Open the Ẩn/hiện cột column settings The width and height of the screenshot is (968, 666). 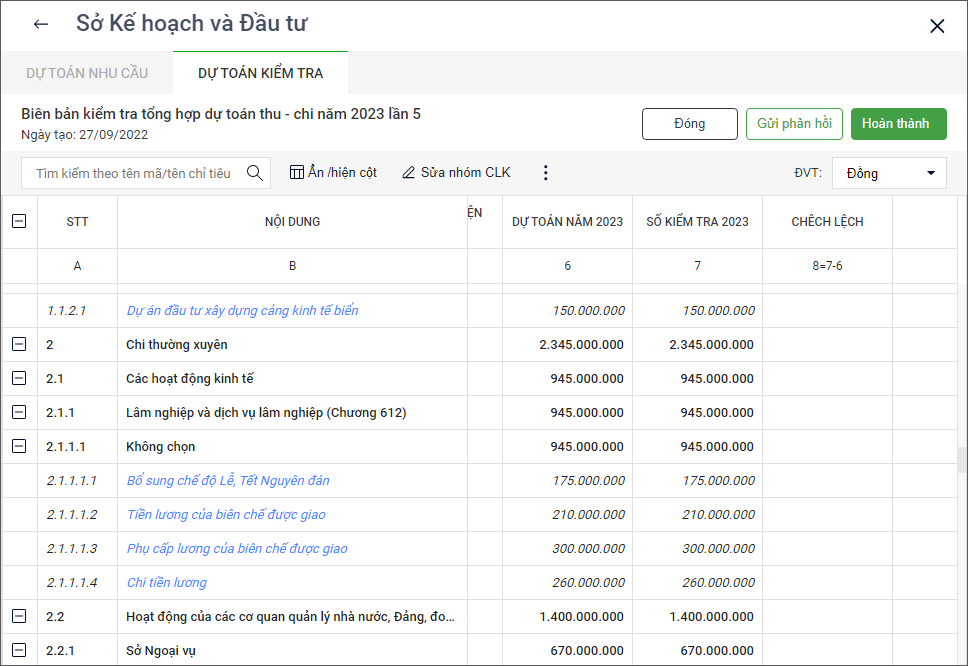333,173
